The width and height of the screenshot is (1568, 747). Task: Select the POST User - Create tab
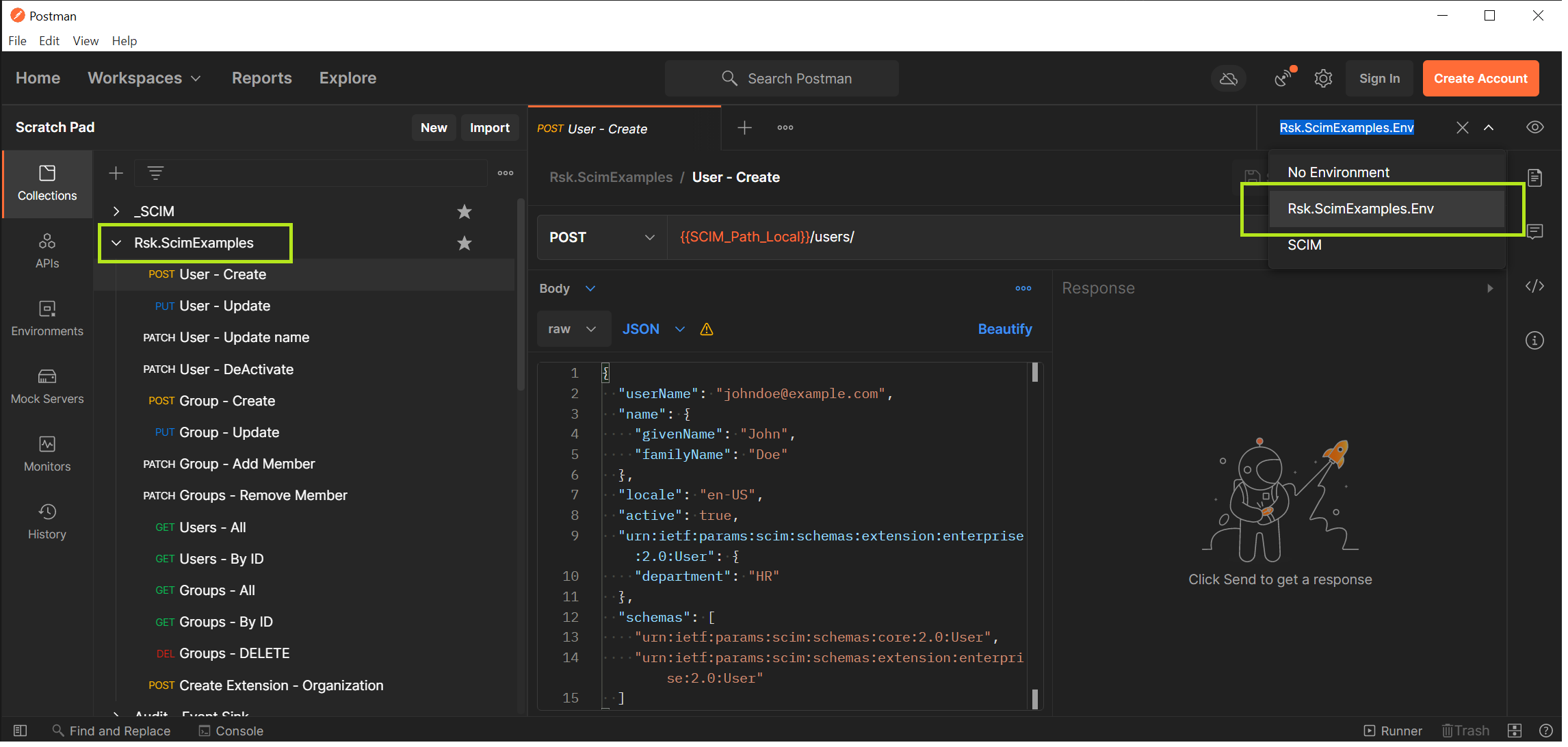625,129
